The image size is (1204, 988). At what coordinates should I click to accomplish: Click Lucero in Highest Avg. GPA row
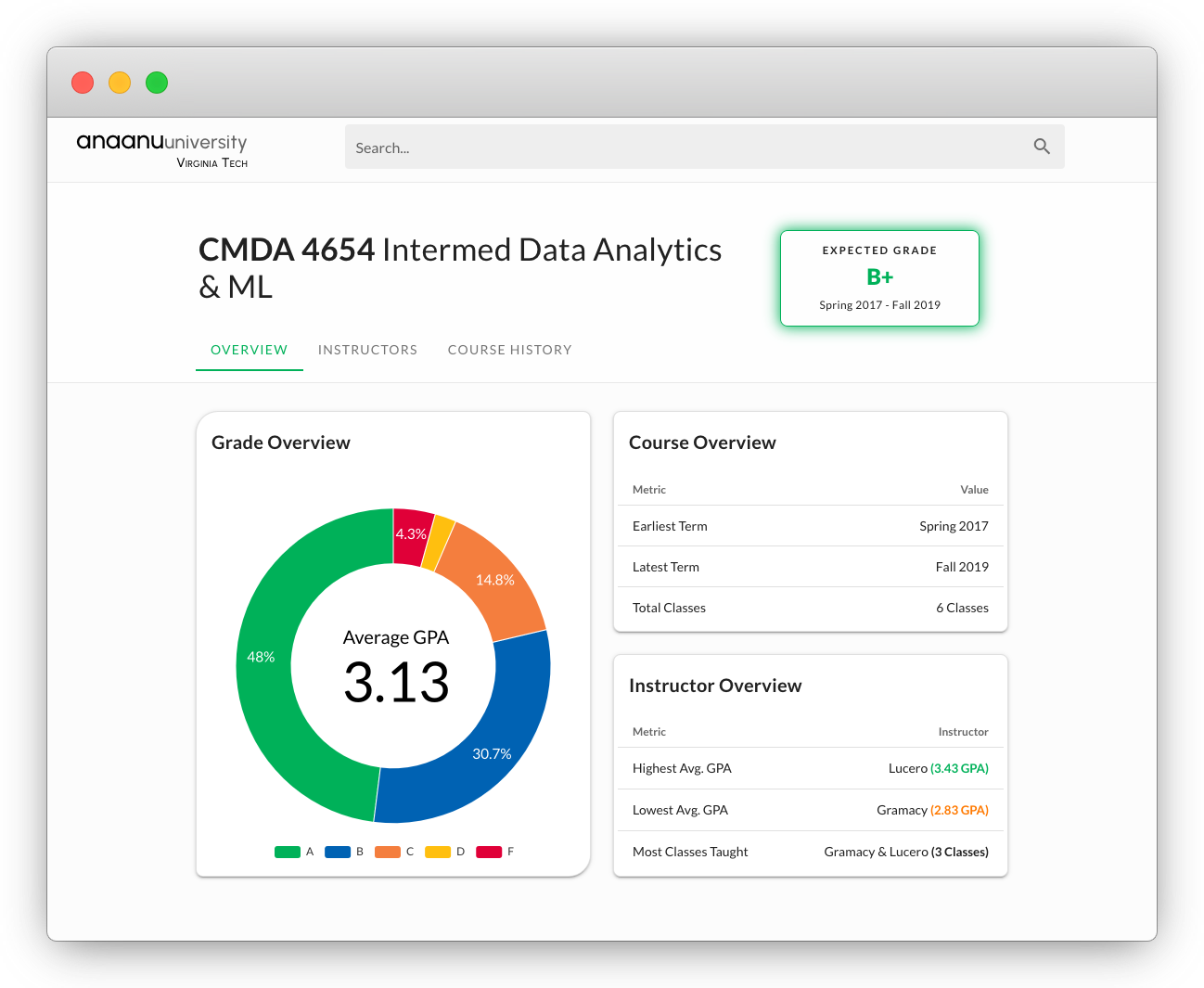[x=907, y=768]
